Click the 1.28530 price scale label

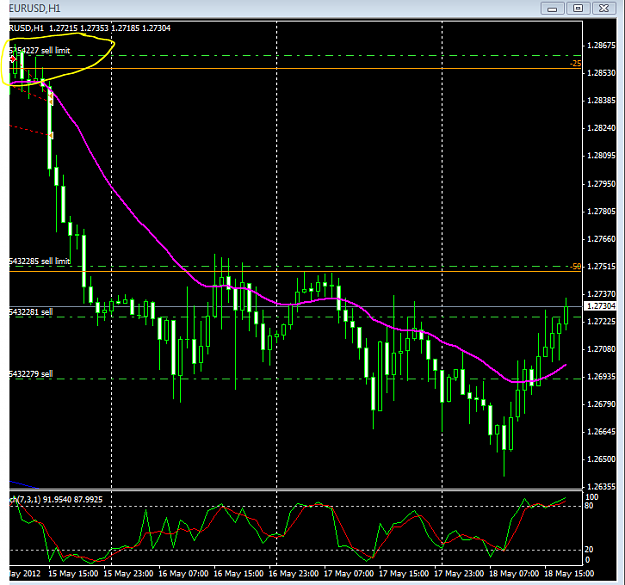(601, 73)
